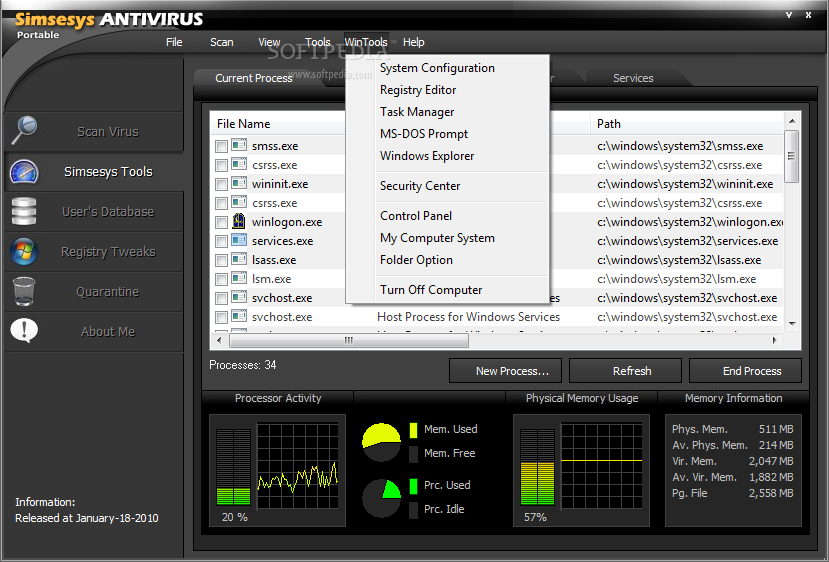The width and height of the screenshot is (829, 562).
Task: Open the View menu
Action: (x=269, y=42)
